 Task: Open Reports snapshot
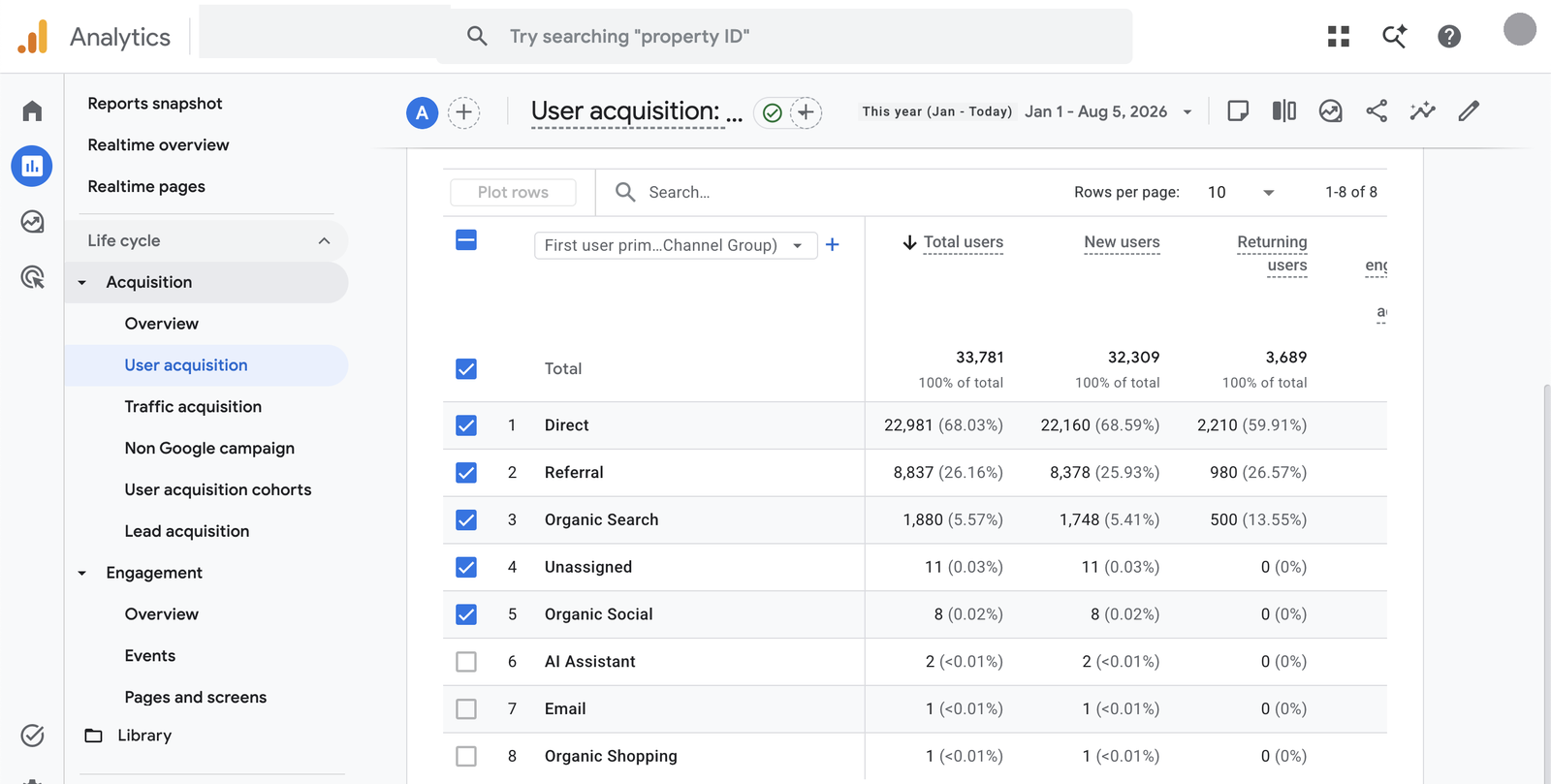[x=155, y=104]
